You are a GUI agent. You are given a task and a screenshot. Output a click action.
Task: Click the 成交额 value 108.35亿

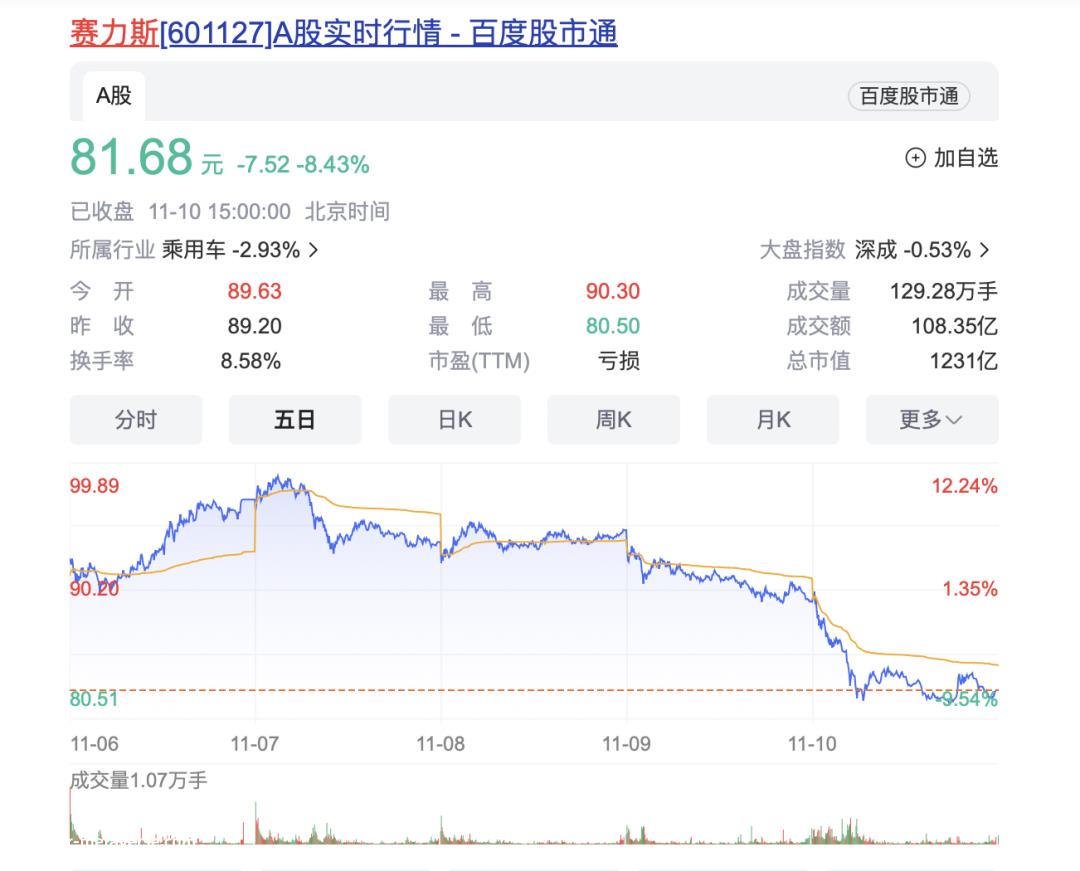[x=955, y=326]
